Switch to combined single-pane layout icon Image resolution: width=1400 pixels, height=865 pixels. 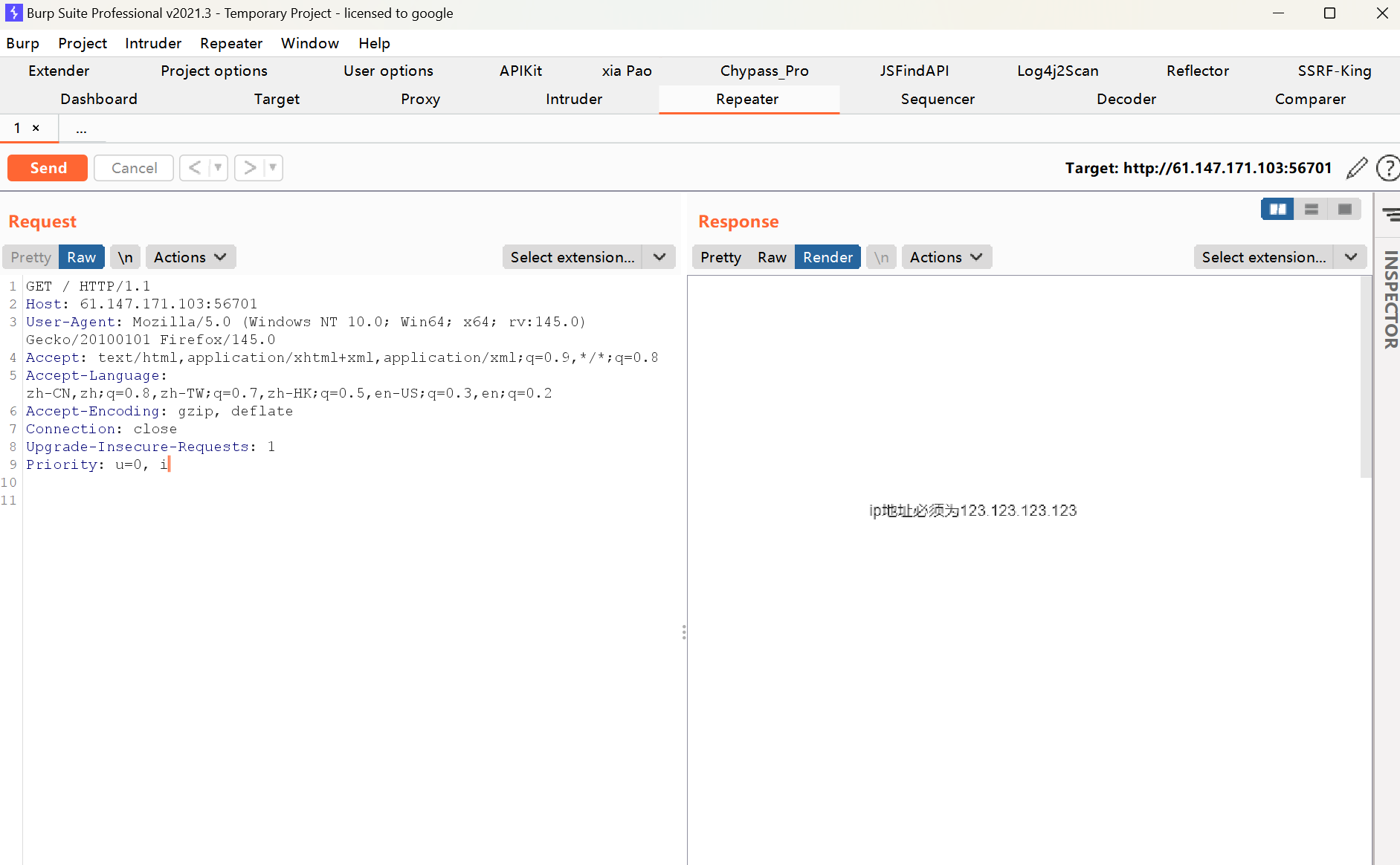click(x=1345, y=210)
